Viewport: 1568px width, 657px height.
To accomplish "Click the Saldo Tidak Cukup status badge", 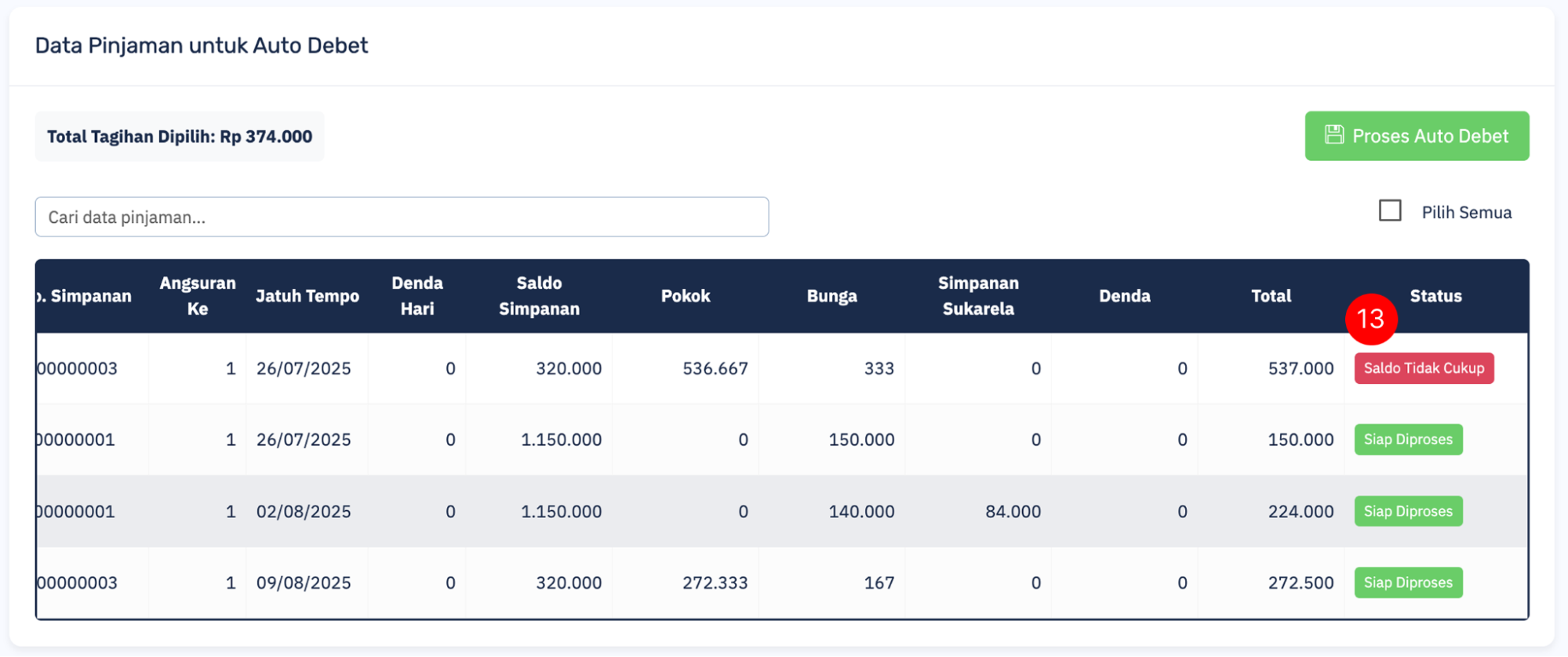I will (1424, 368).
